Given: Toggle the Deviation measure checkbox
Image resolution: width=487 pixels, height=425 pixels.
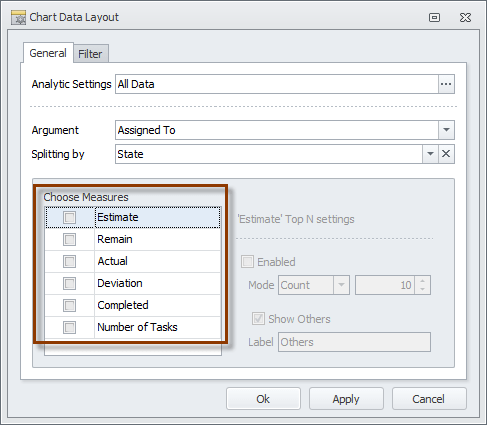Looking at the screenshot, I should coord(69,283).
